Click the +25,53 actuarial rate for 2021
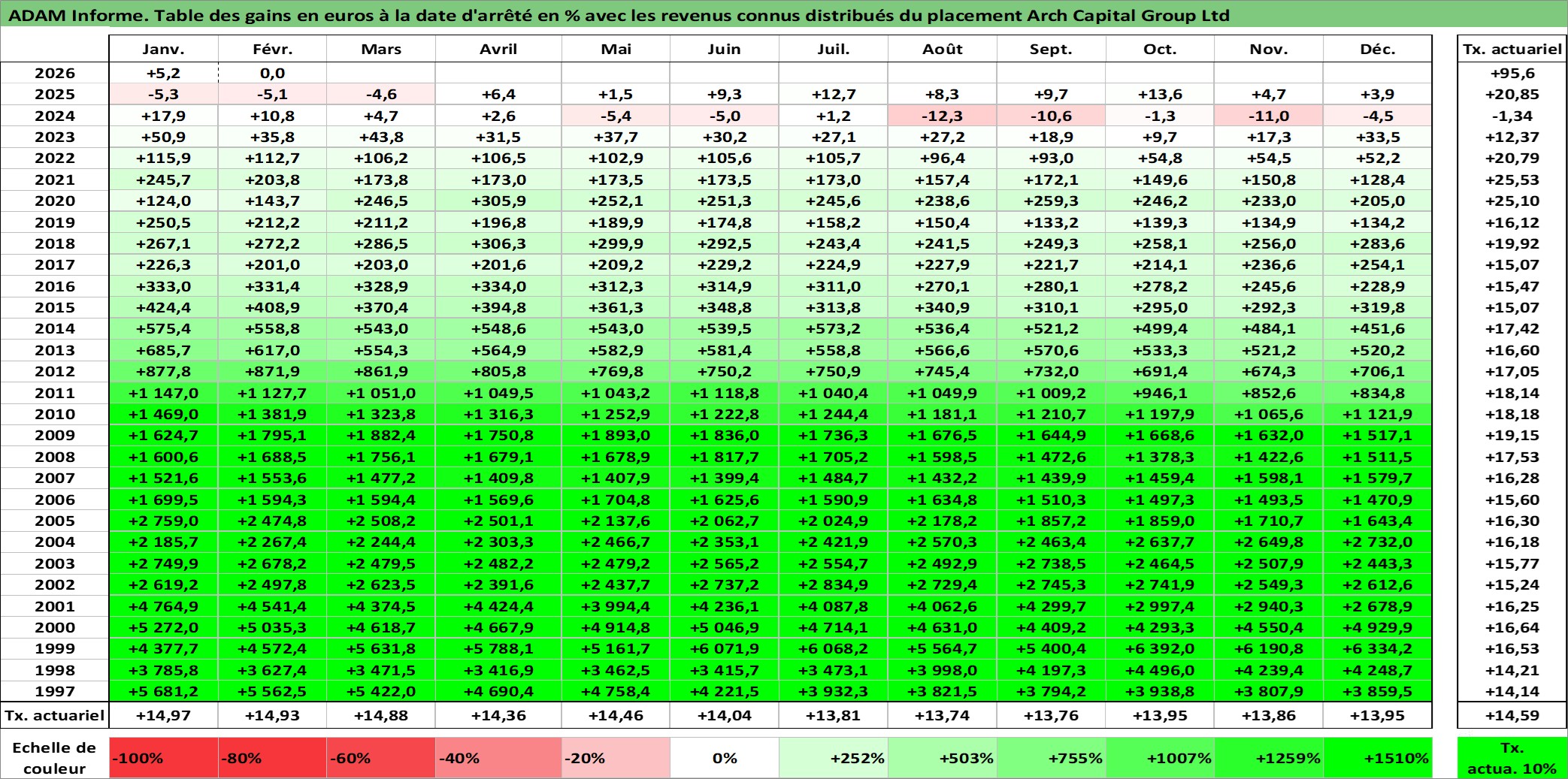Image resolution: width=1568 pixels, height=779 pixels. coord(1512,180)
